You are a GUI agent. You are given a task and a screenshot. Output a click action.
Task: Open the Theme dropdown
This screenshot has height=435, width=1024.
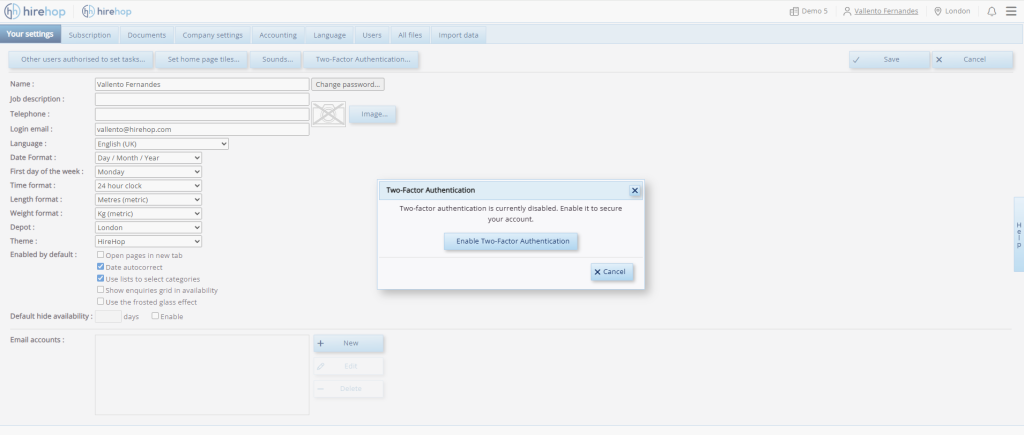click(x=148, y=241)
